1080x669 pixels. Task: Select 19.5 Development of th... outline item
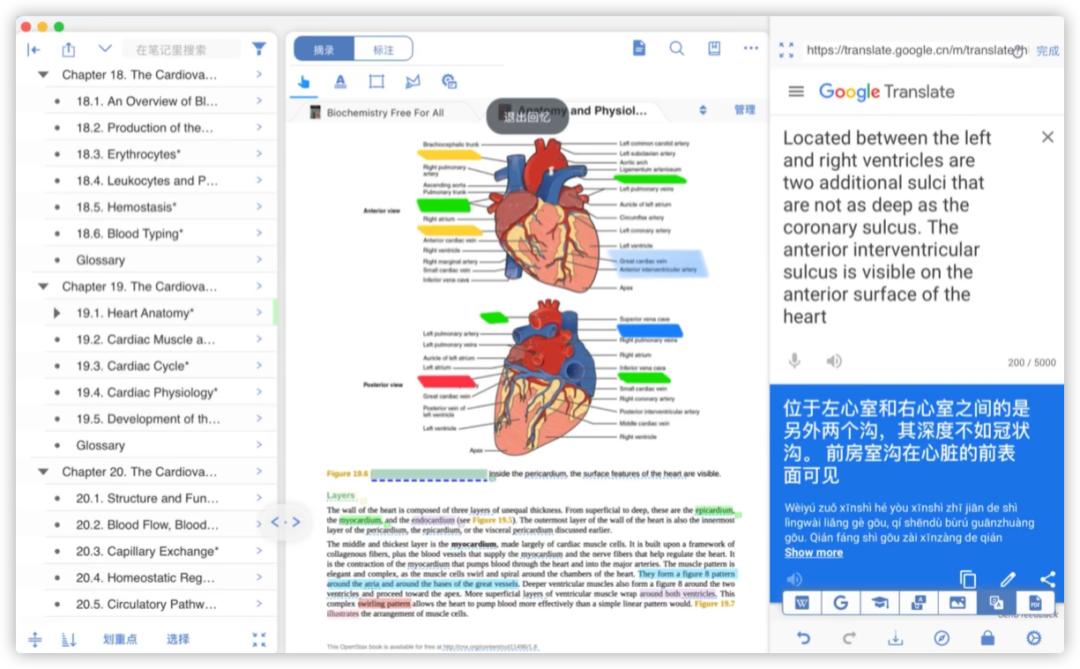coord(148,419)
